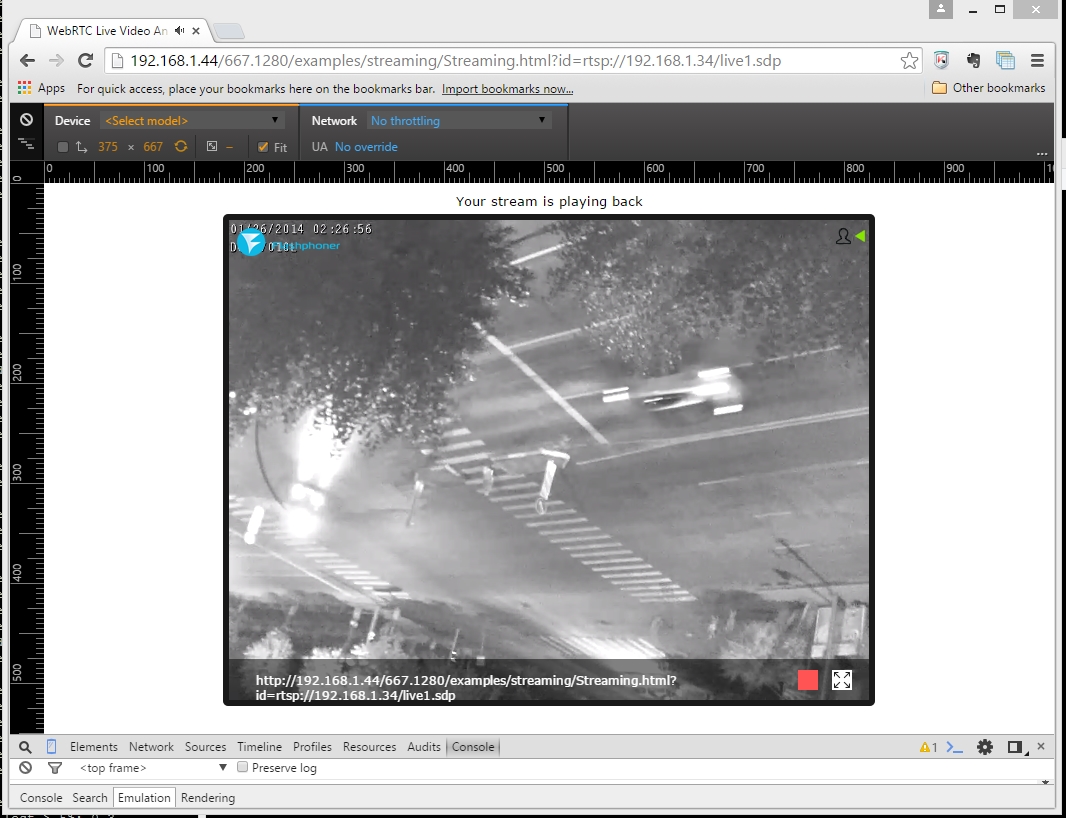1066x818 pixels.
Task: Toggle the console drawer
Action: point(955,747)
